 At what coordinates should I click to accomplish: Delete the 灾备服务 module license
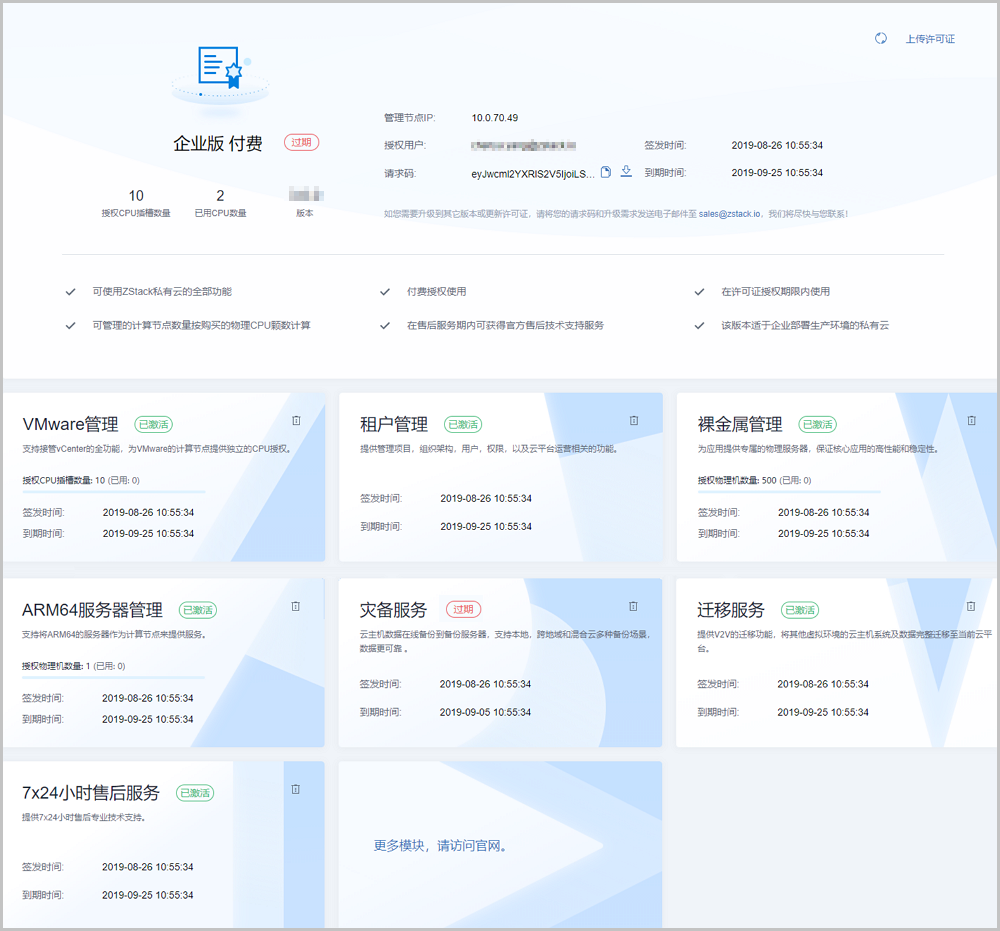(634, 606)
